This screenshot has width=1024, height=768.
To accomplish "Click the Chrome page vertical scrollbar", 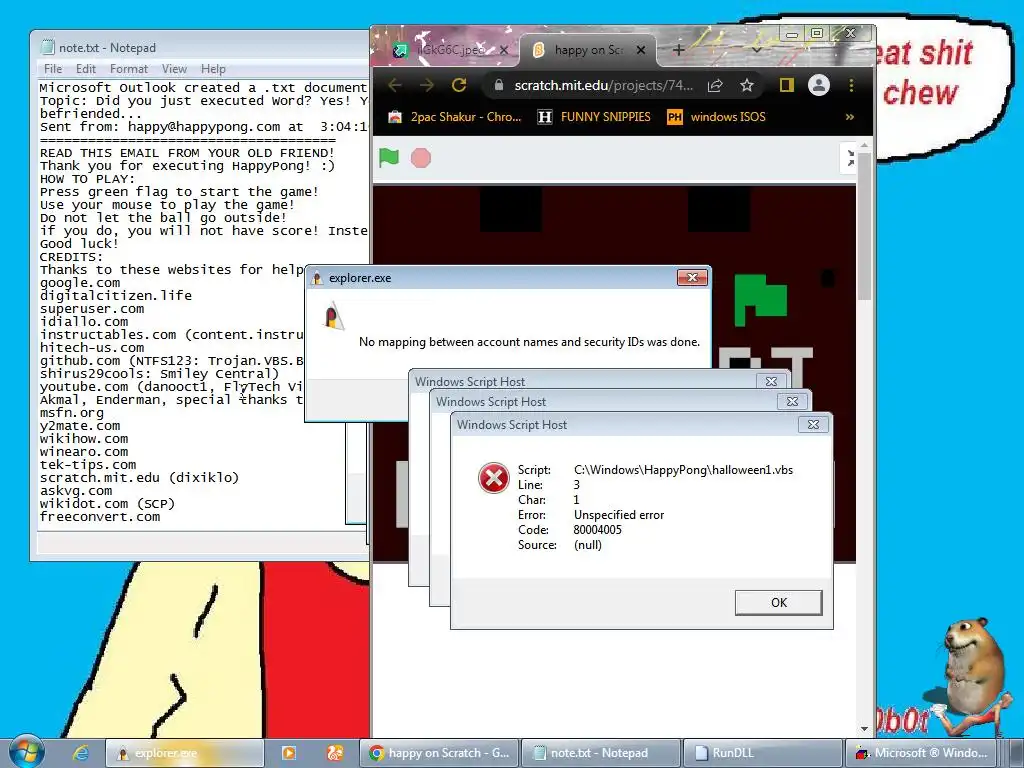I will coord(865,225).
